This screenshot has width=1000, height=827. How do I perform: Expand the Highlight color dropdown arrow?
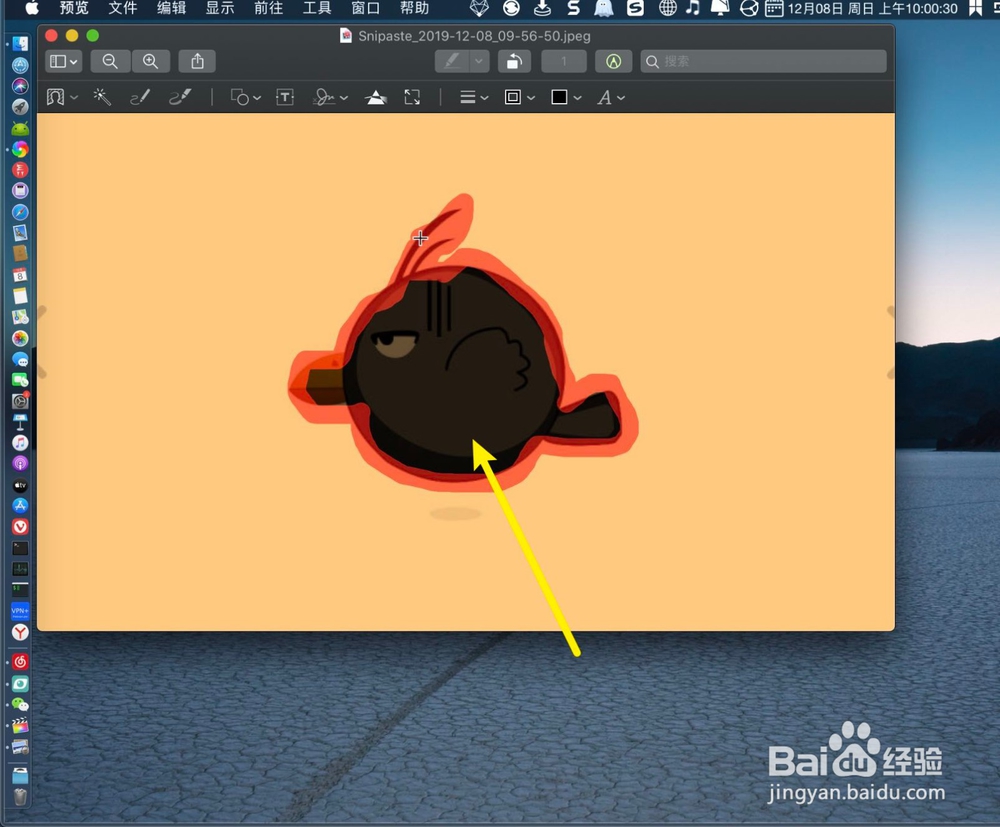tap(479, 61)
